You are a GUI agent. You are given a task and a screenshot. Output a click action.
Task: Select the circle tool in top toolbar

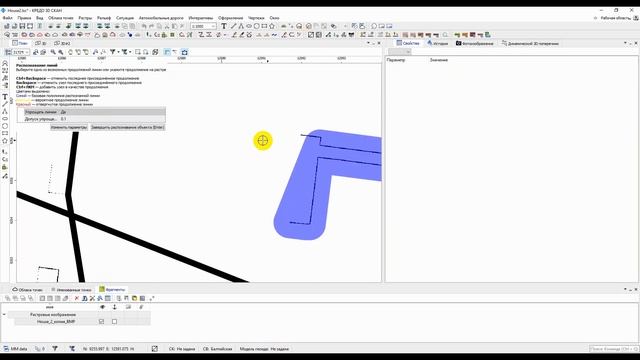pyautogui.click(x=256, y=26)
